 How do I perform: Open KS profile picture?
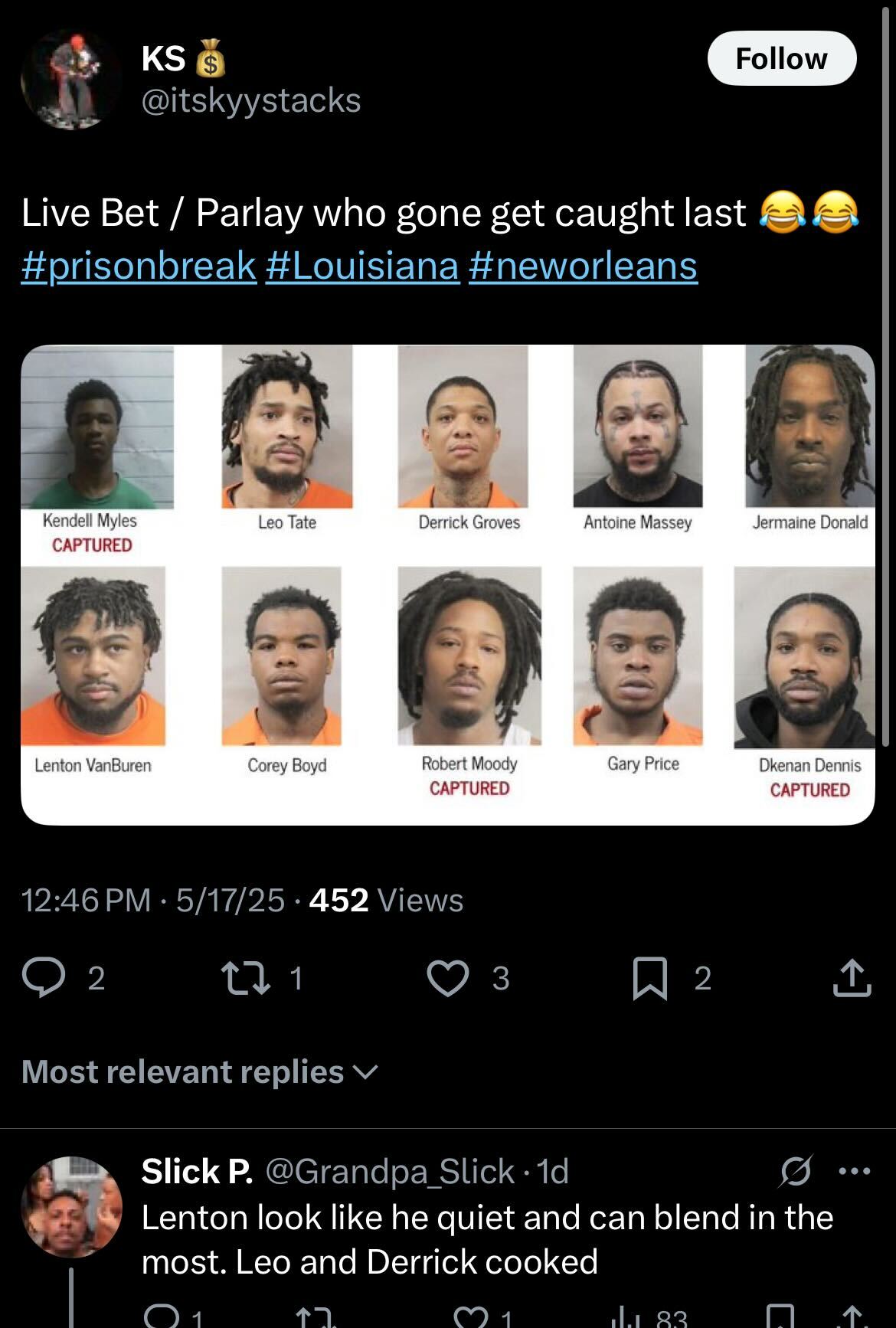[x=71, y=80]
